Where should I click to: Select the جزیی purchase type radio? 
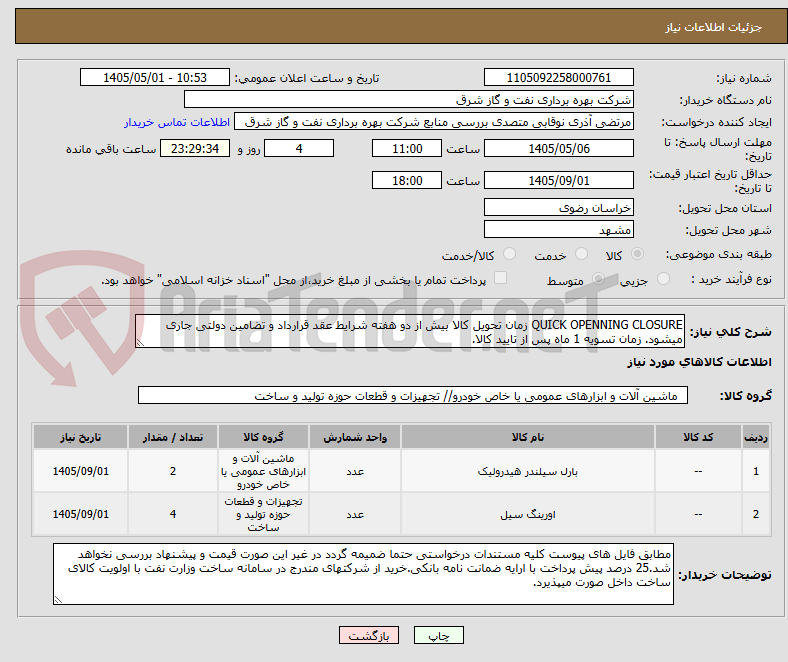point(663,278)
